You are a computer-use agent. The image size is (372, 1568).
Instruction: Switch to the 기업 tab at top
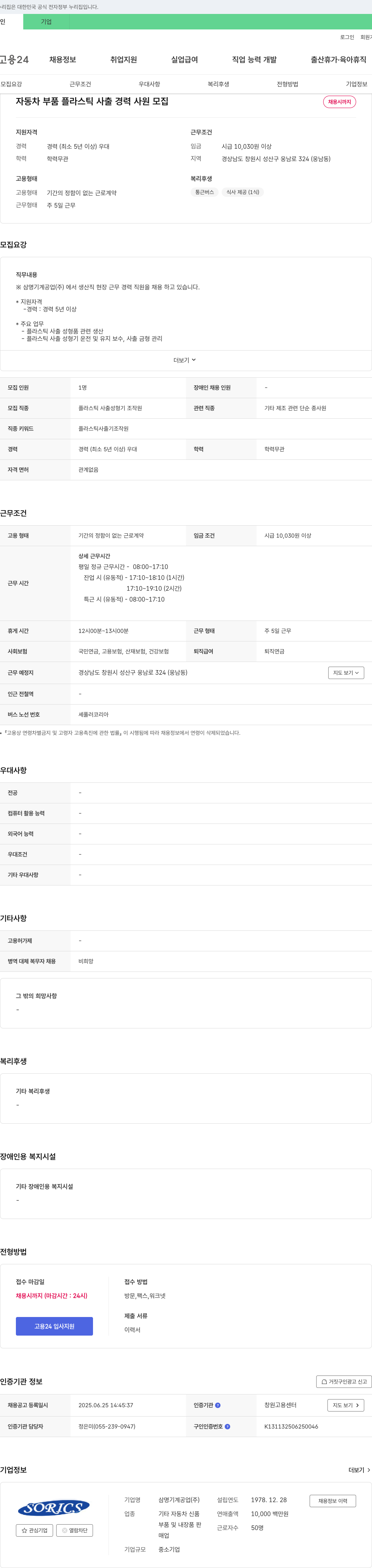point(46,22)
